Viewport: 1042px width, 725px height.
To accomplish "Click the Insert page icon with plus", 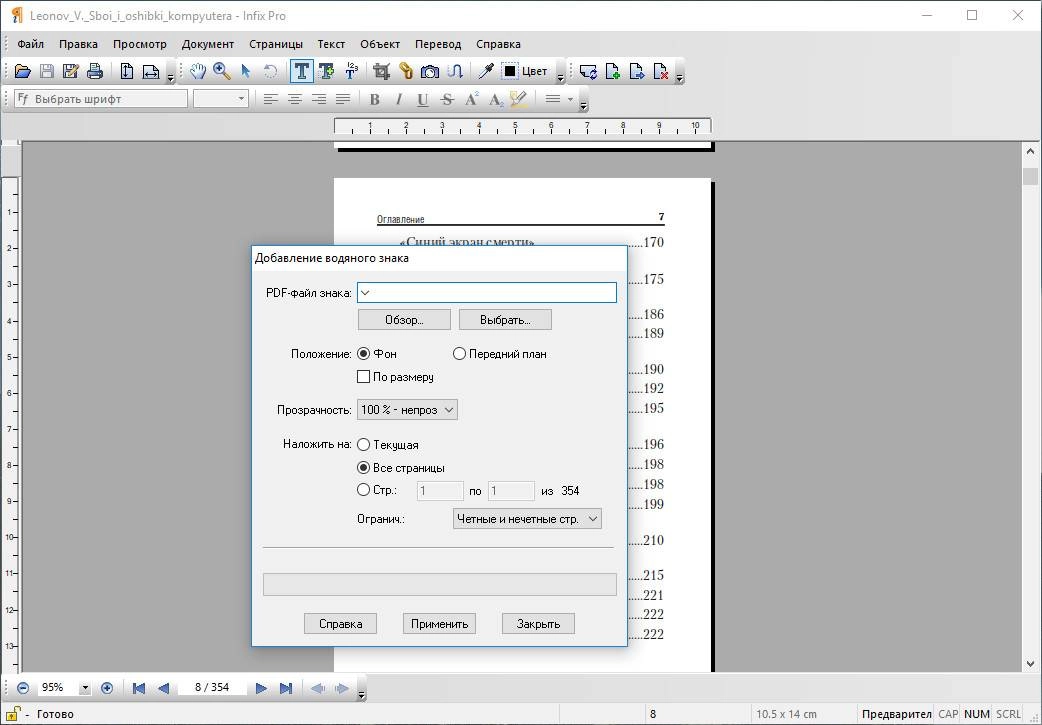I will click(x=613, y=71).
